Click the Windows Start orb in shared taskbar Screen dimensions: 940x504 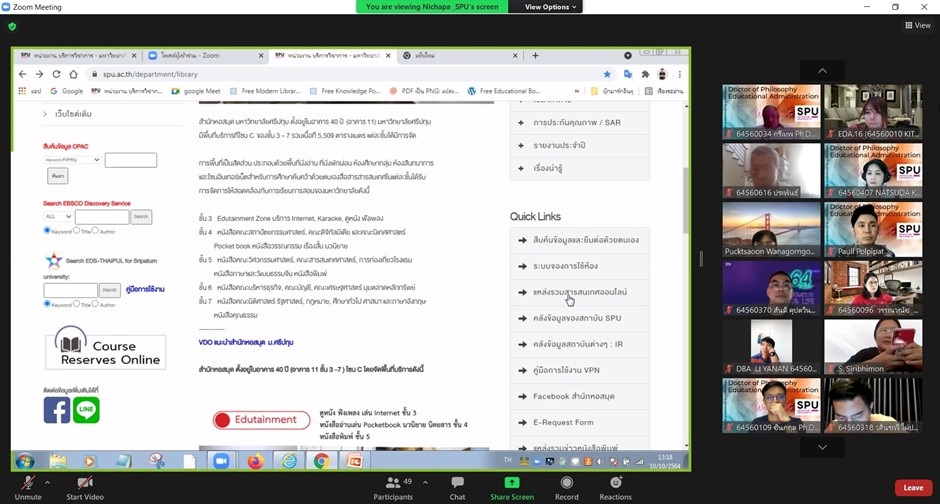coord(25,461)
